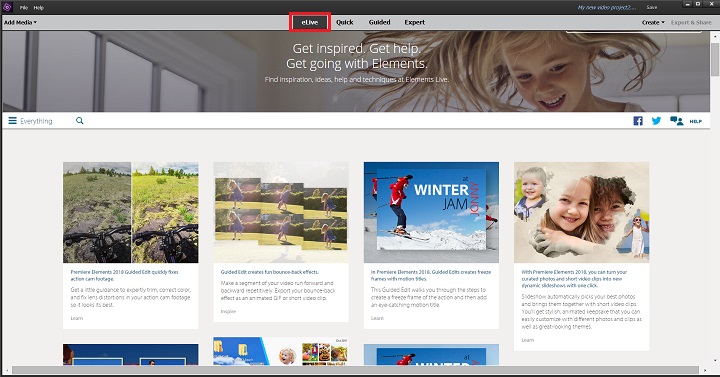Open the Everything filter dropdown
The image size is (720, 377).
click(x=36, y=121)
